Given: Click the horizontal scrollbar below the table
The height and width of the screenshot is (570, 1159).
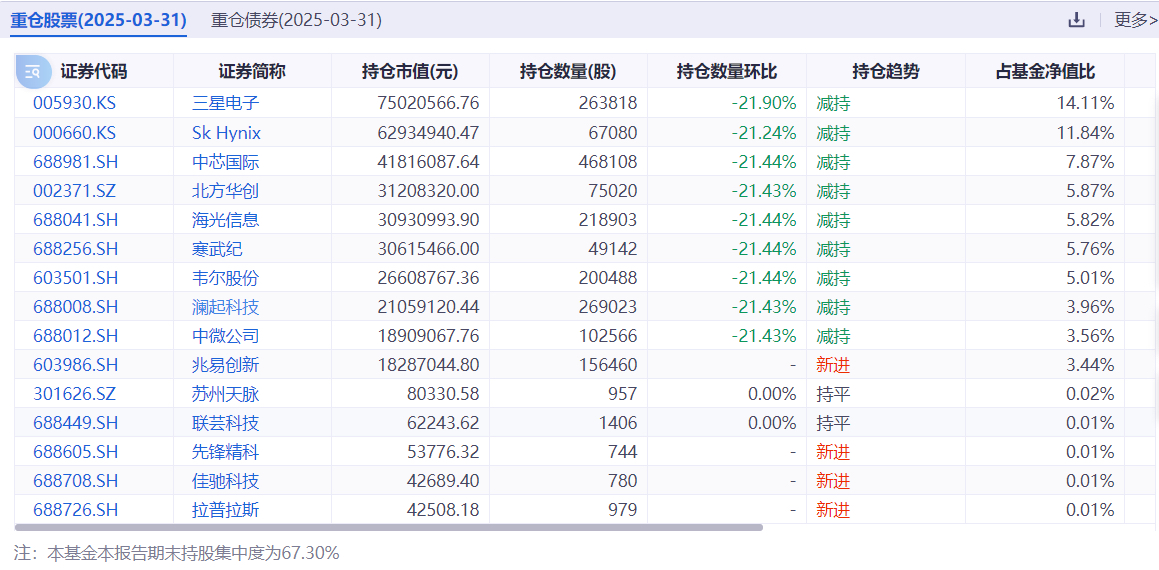Looking at the screenshot, I should pyautogui.click(x=388, y=528).
